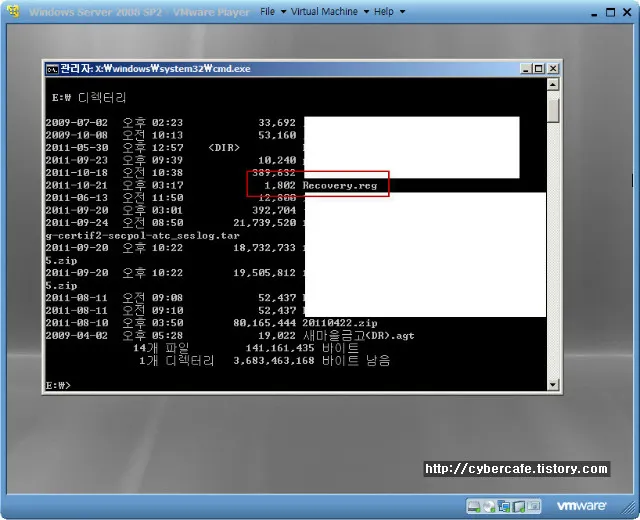Click the date 2011-06-13

coord(77,198)
